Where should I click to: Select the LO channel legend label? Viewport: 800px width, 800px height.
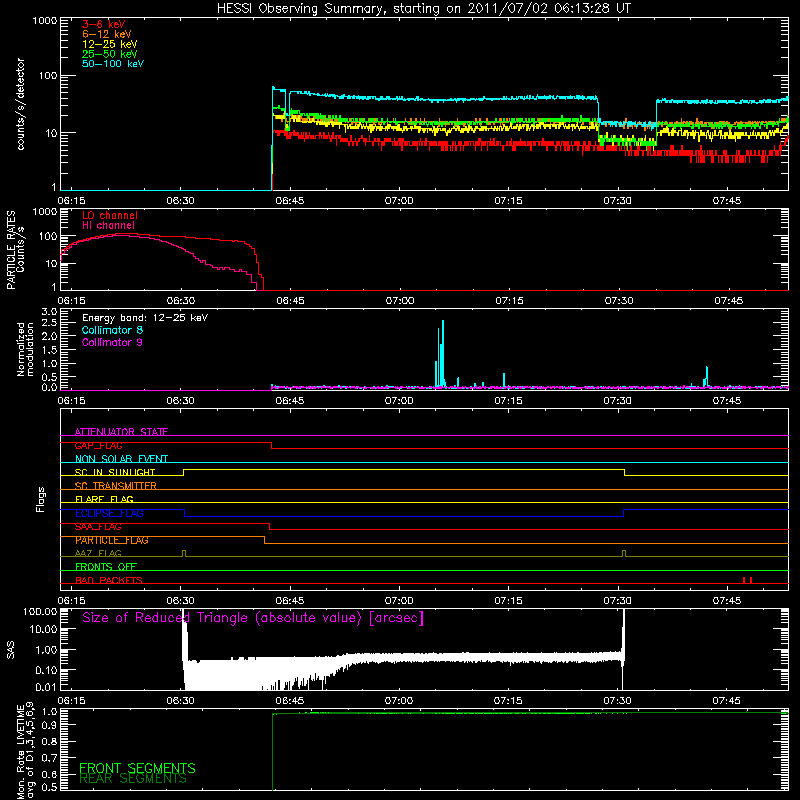pyautogui.click(x=110, y=215)
